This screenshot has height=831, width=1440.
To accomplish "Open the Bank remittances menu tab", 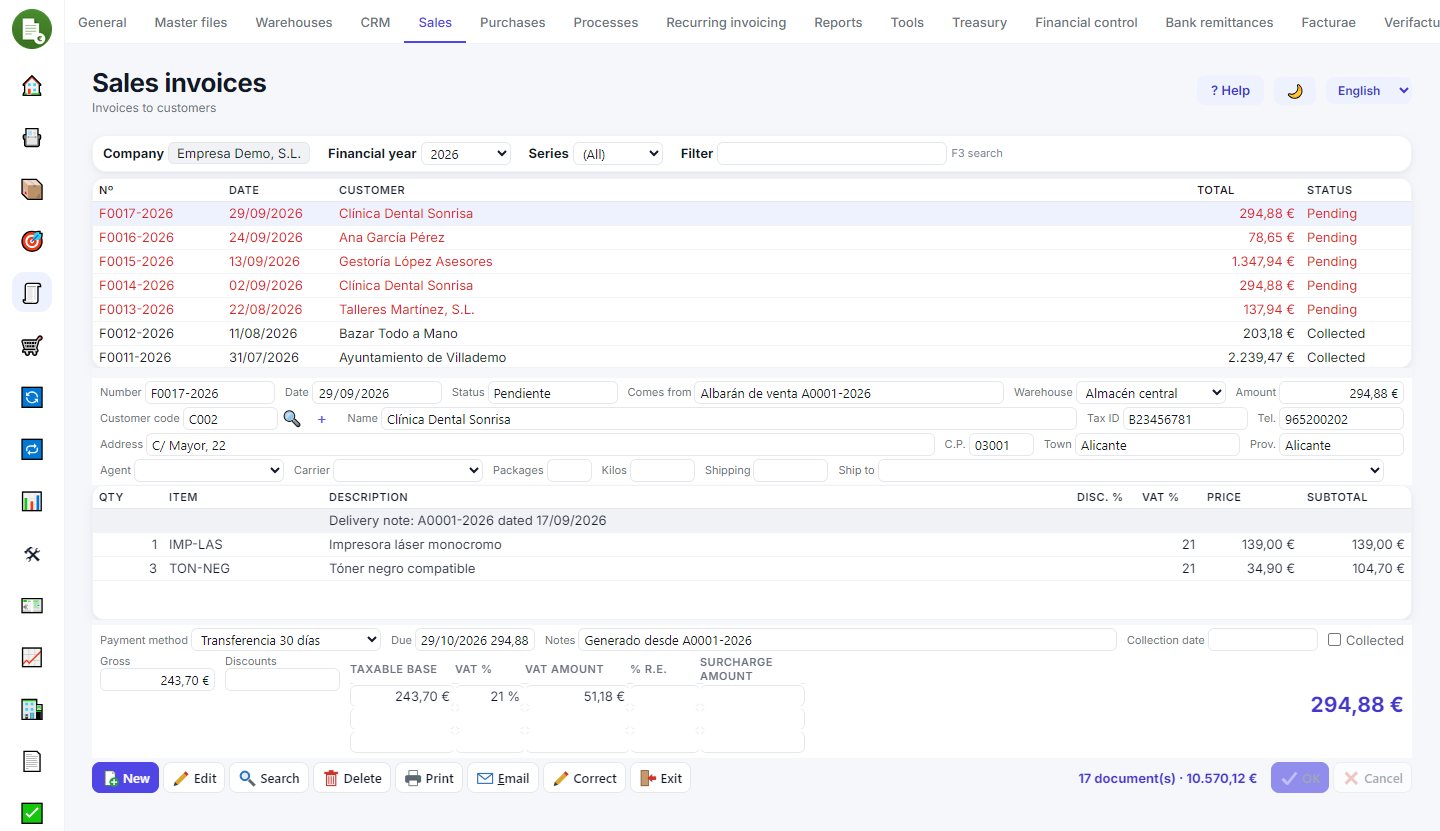I will click(x=1219, y=22).
